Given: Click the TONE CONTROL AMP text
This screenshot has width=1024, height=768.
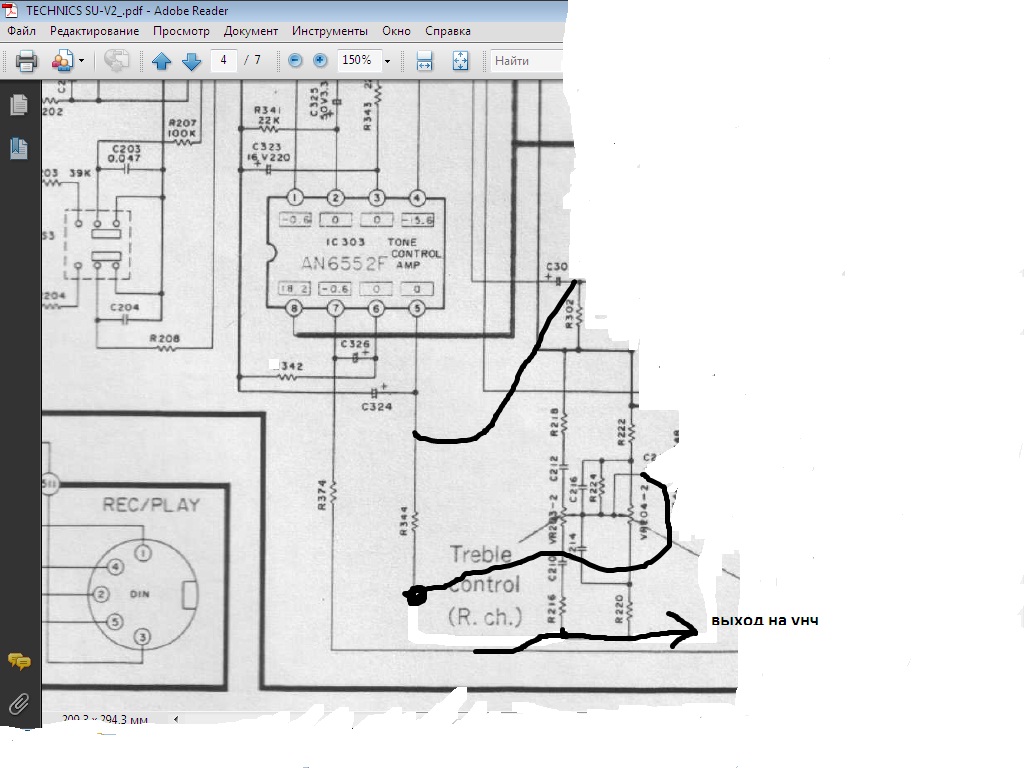Looking at the screenshot, I should point(415,253).
